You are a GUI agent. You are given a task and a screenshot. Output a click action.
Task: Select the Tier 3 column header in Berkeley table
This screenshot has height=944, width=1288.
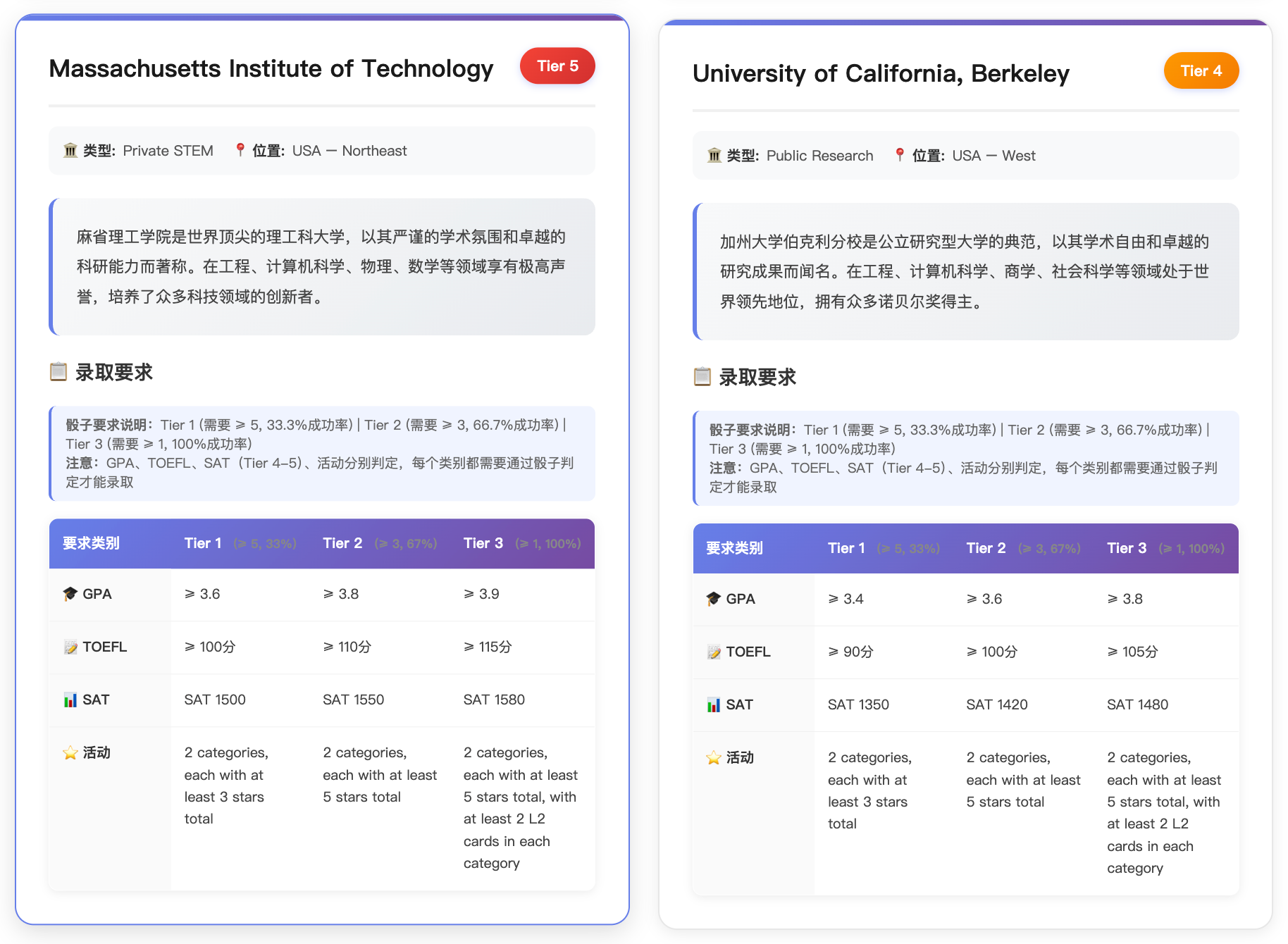coord(1127,548)
